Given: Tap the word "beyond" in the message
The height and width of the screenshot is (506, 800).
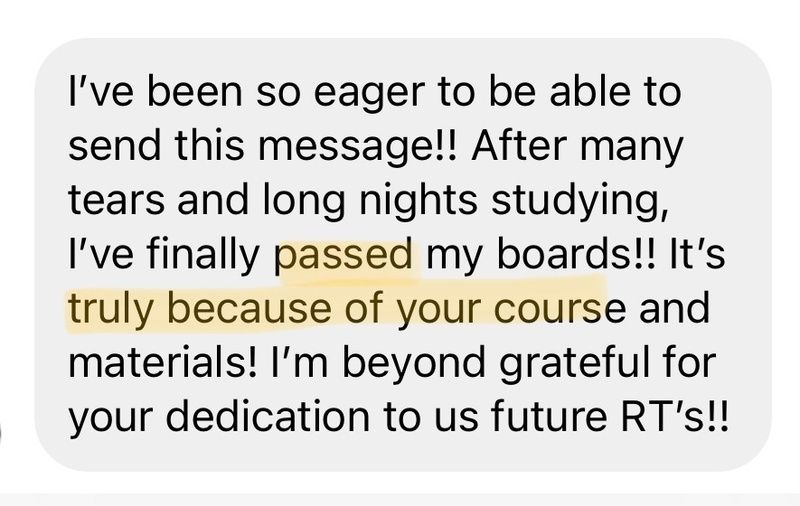Looking at the screenshot, I should [x=413, y=364].
